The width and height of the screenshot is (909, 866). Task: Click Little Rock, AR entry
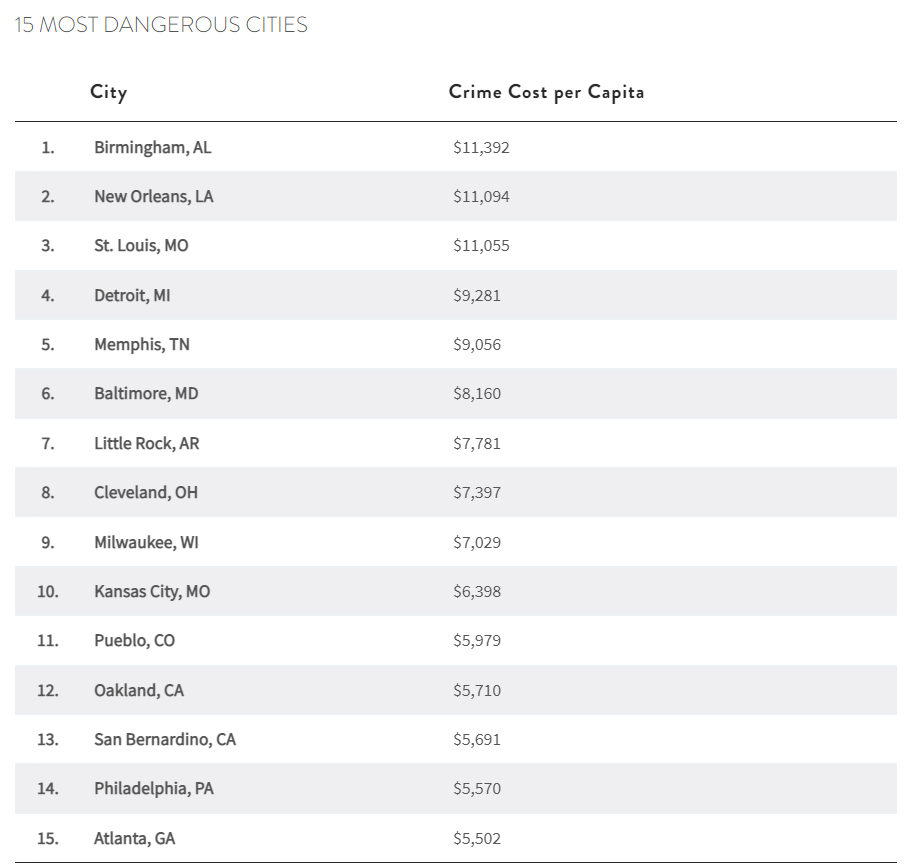[x=147, y=443]
